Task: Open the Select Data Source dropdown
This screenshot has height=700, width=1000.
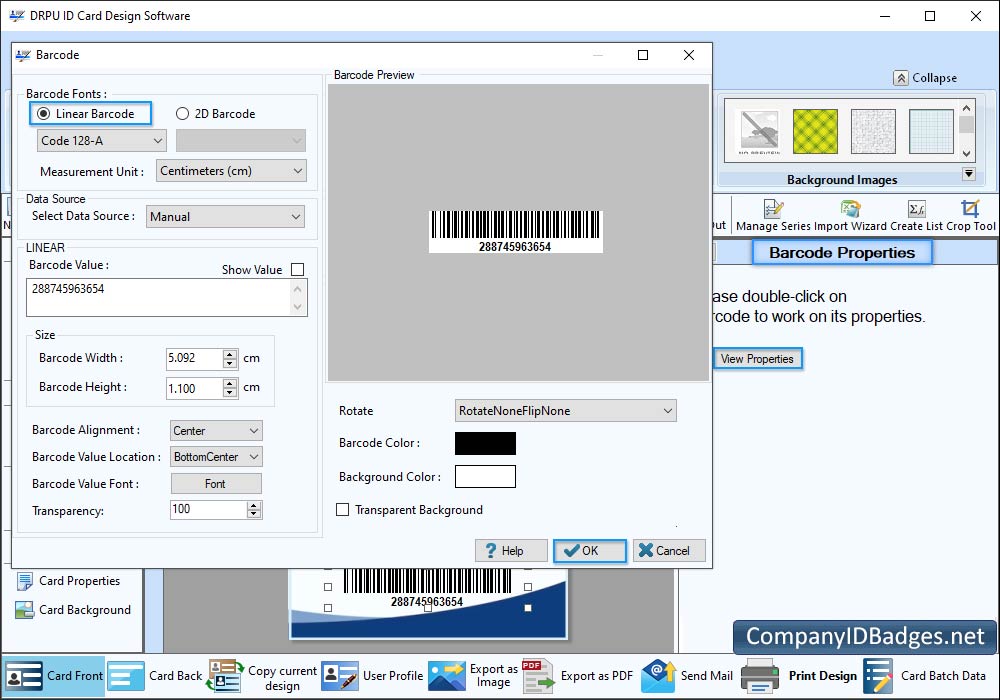Action: tap(225, 217)
